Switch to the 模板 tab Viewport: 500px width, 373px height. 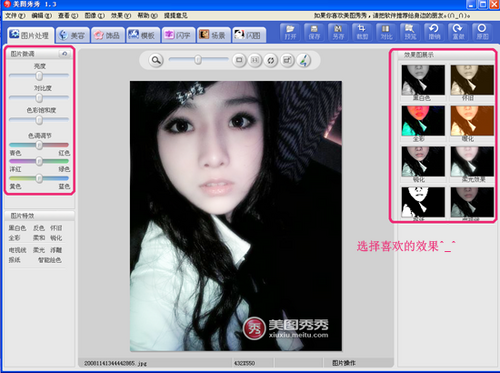pyautogui.click(x=143, y=35)
